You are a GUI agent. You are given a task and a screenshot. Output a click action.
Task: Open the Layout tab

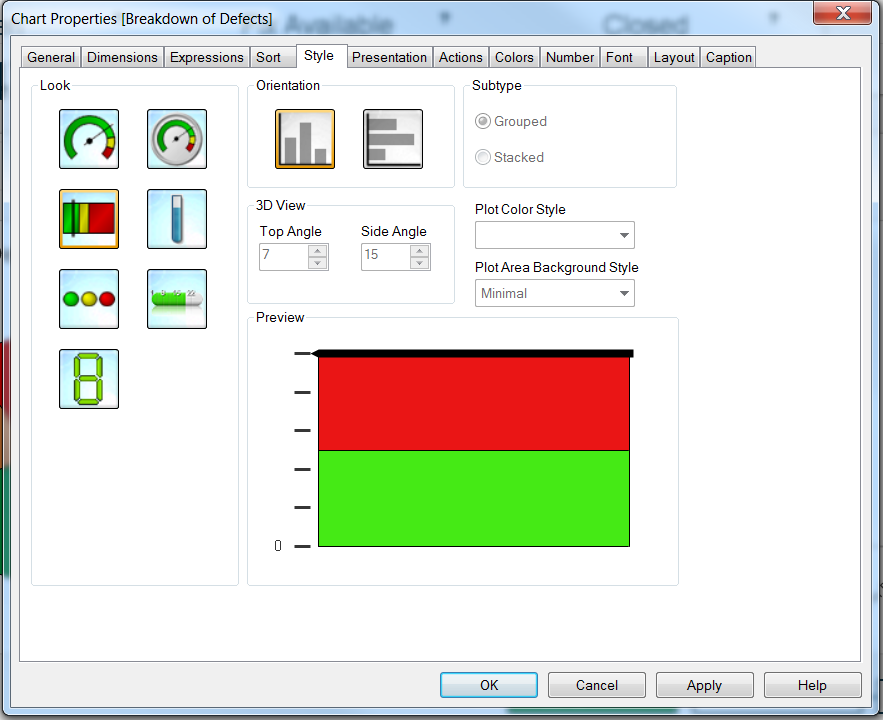(x=674, y=57)
